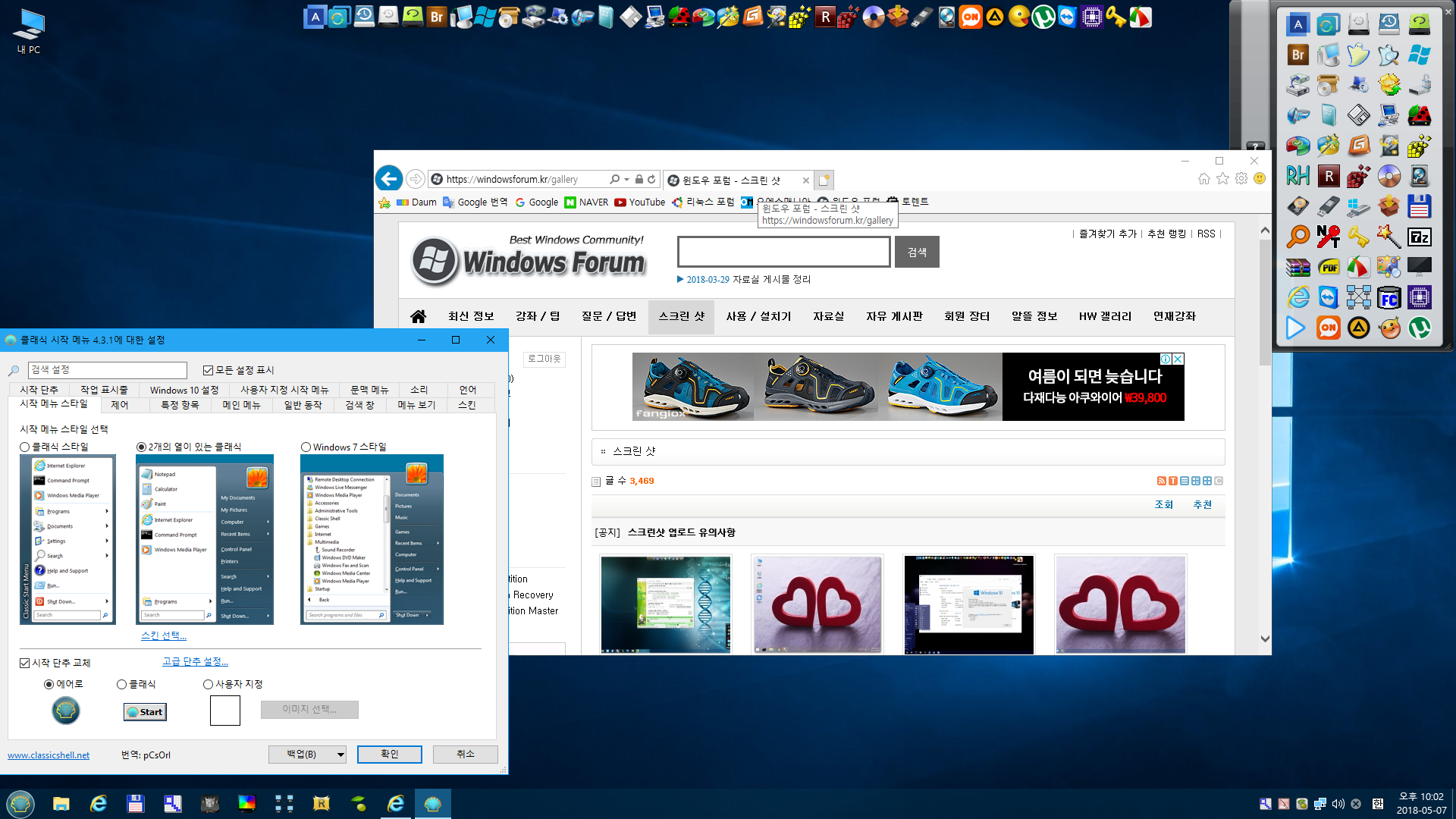Click 확인 button in settings dialog
The height and width of the screenshot is (819, 1456).
390,755
